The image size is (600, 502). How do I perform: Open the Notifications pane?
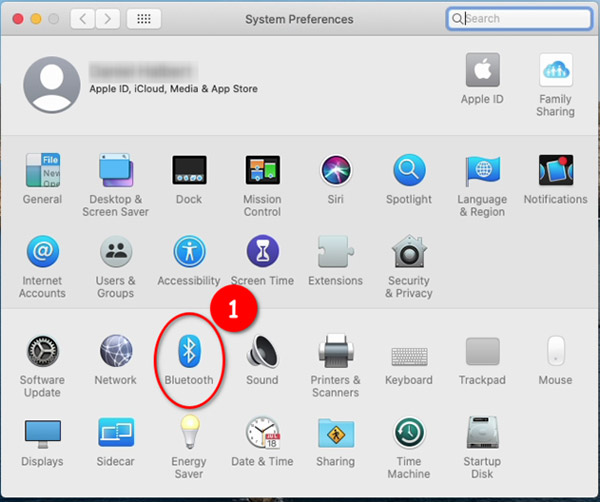coord(555,171)
